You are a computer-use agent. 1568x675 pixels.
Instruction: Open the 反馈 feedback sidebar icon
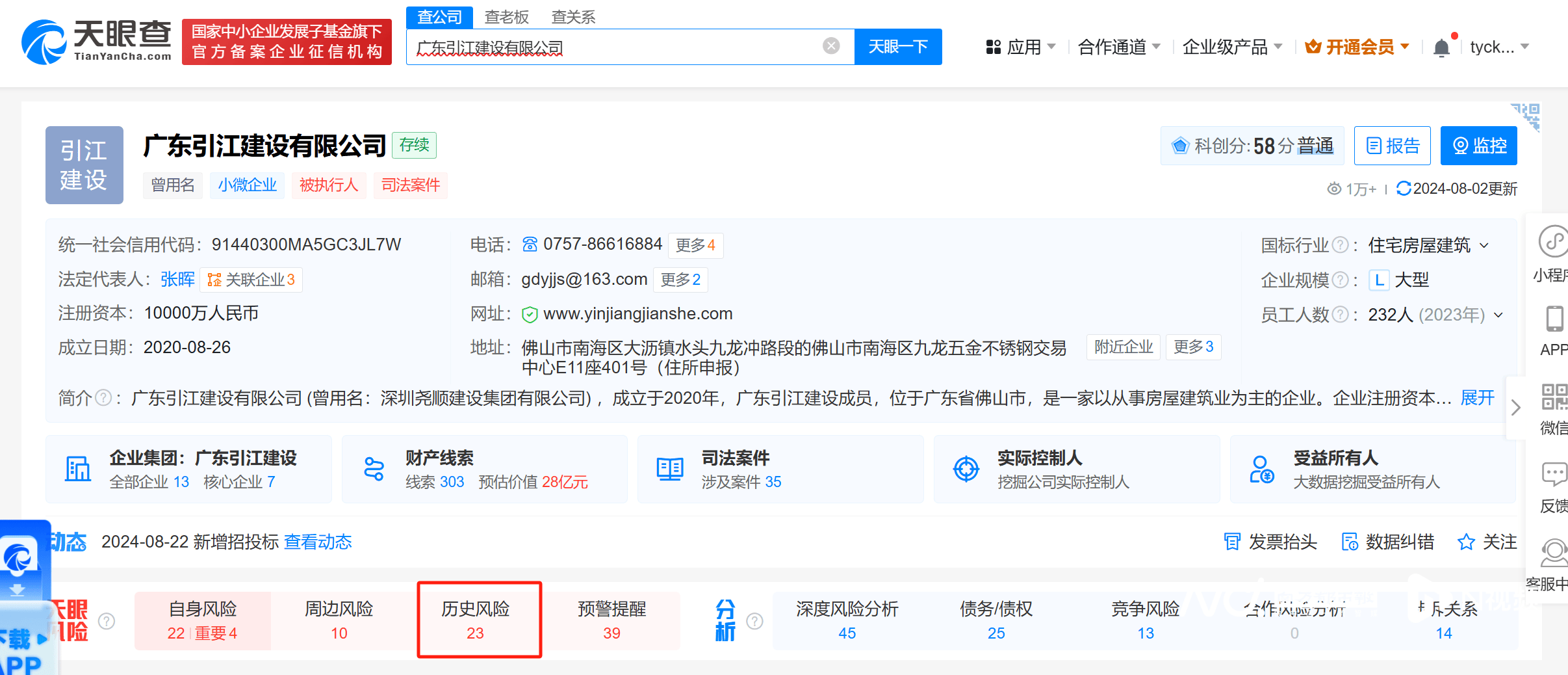[1554, 474]
